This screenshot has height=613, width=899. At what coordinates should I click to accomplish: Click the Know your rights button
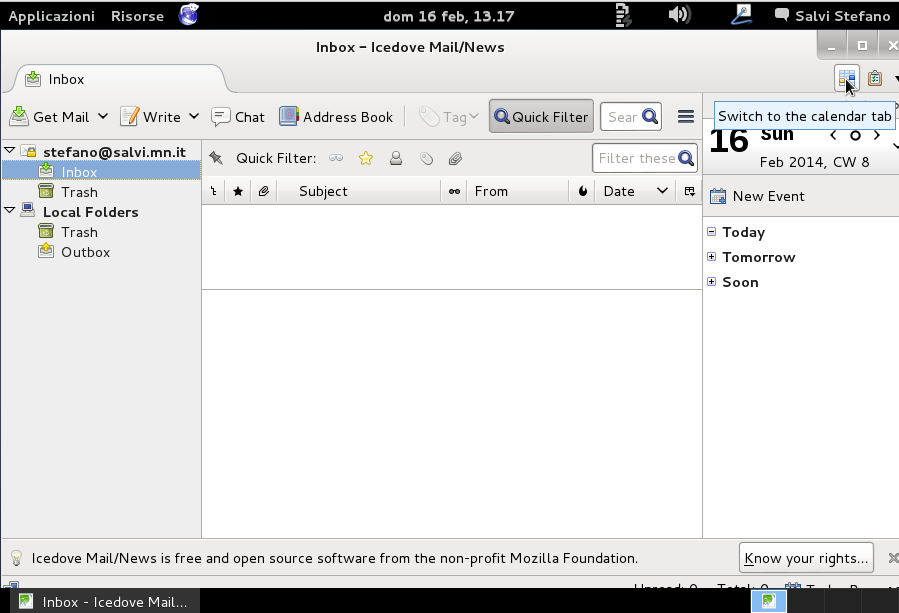coord(806,558)
